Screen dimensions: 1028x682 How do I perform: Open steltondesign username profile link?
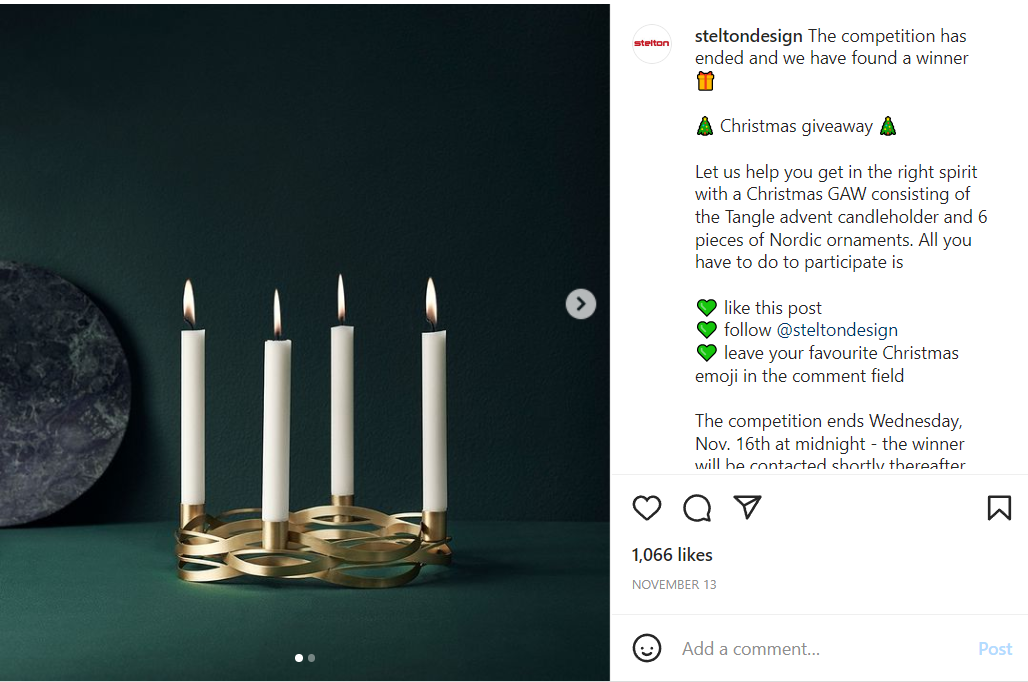(x=748, y=36)
